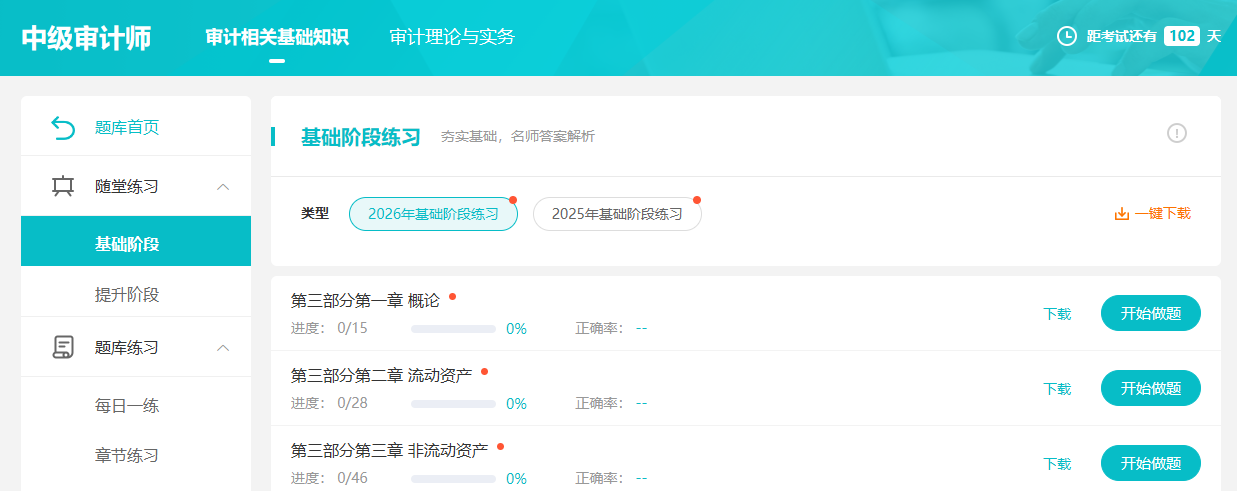Click 第三部分第三章 非流动资产 title
This screenshot has width=1237, height=491.
[390, 451]
